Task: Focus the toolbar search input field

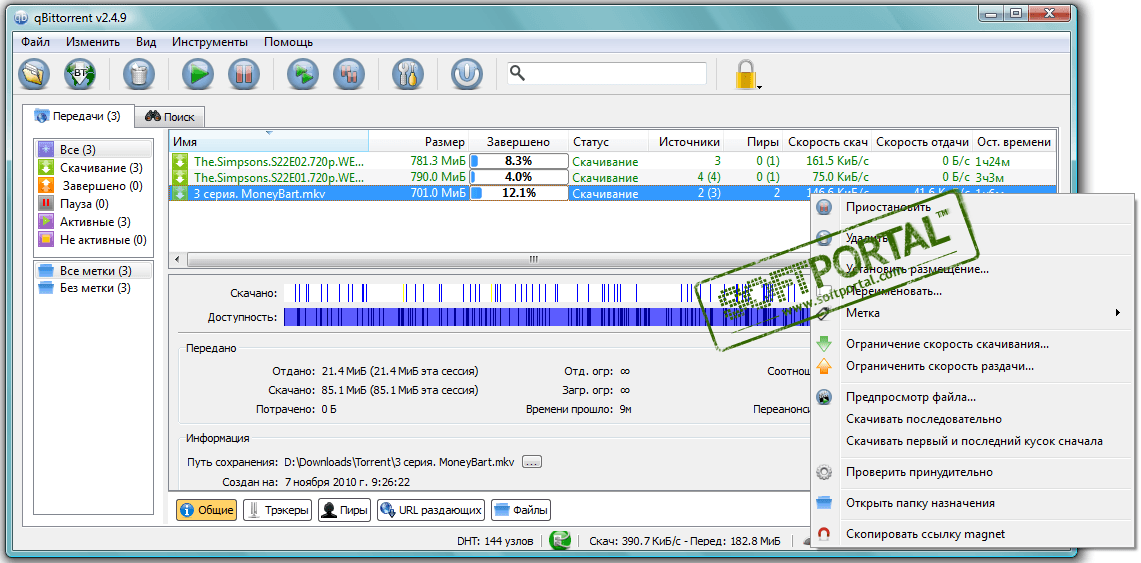Action: [x=607, y=73]
